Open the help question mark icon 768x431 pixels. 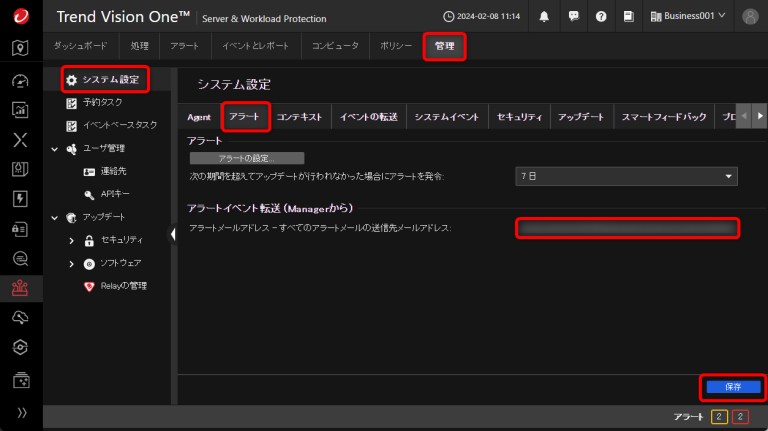coord(601,17)
